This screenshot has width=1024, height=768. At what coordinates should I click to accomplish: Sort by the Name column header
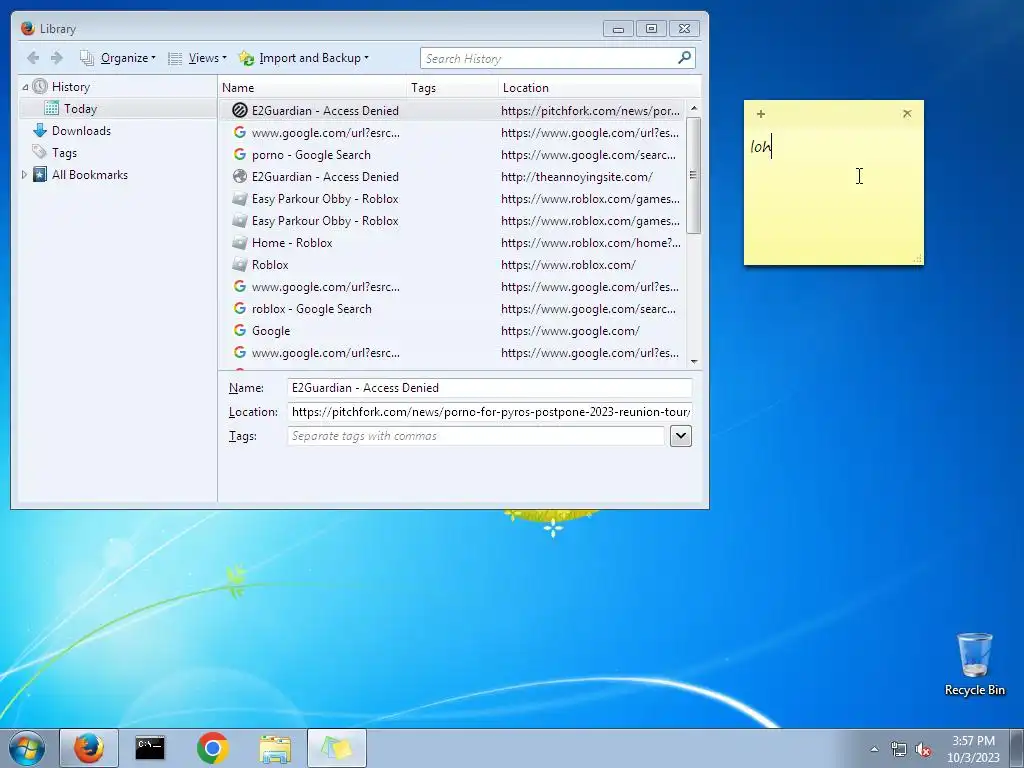click(312, 88)
